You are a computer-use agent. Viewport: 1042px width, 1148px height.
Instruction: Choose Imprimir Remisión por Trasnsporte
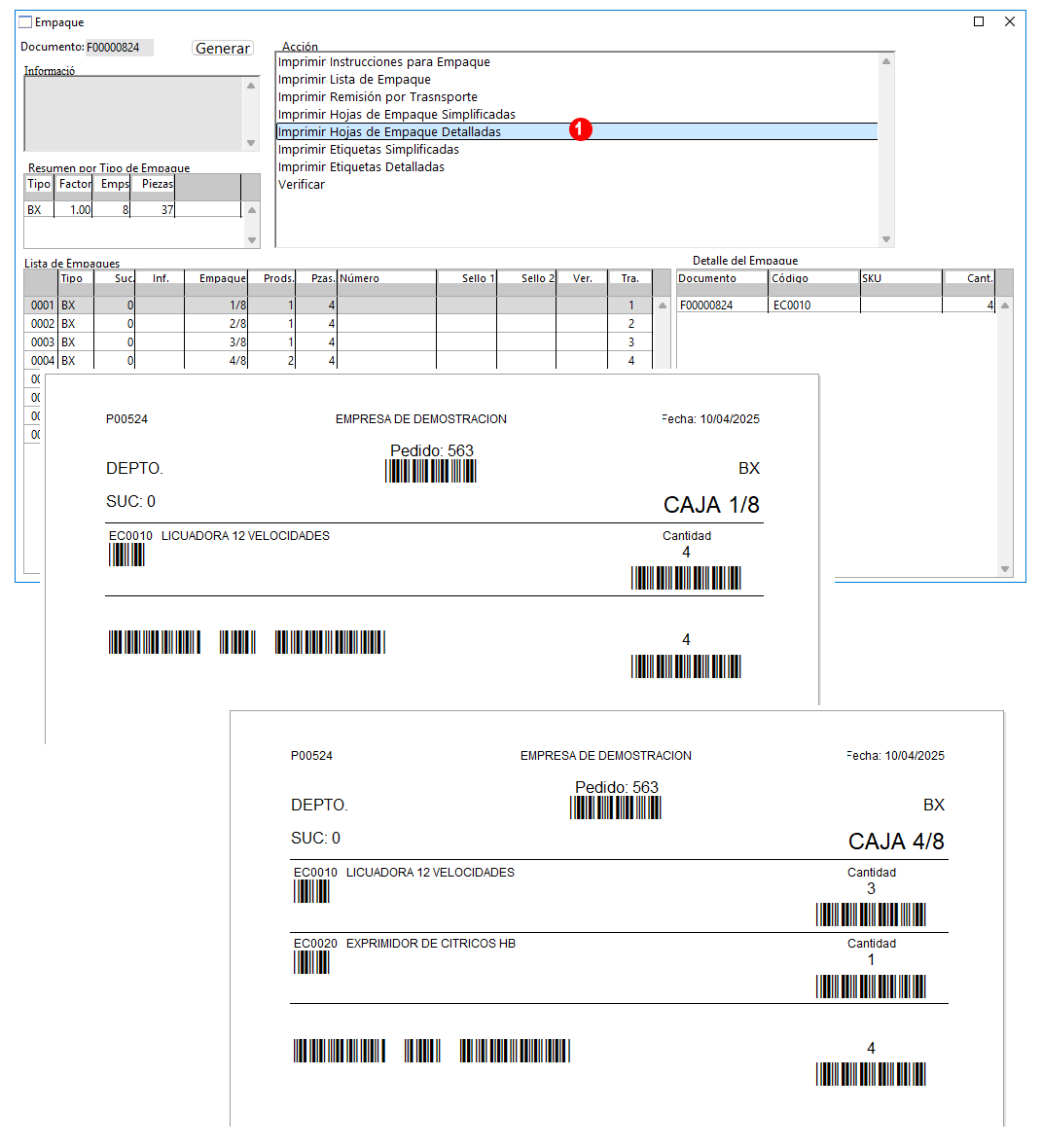point(377,96)
